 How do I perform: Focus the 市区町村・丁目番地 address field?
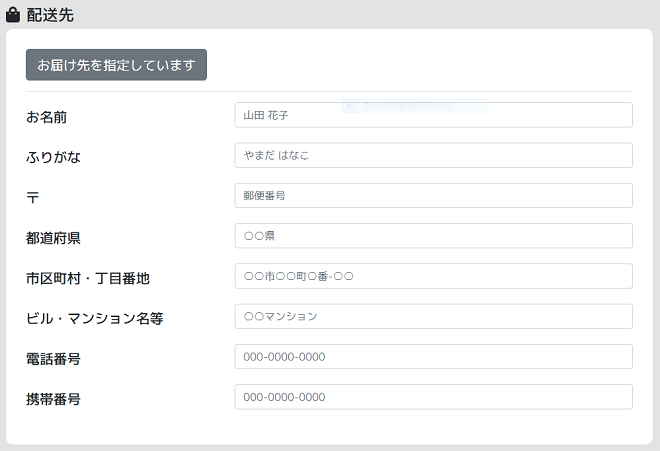coord(433,276)
